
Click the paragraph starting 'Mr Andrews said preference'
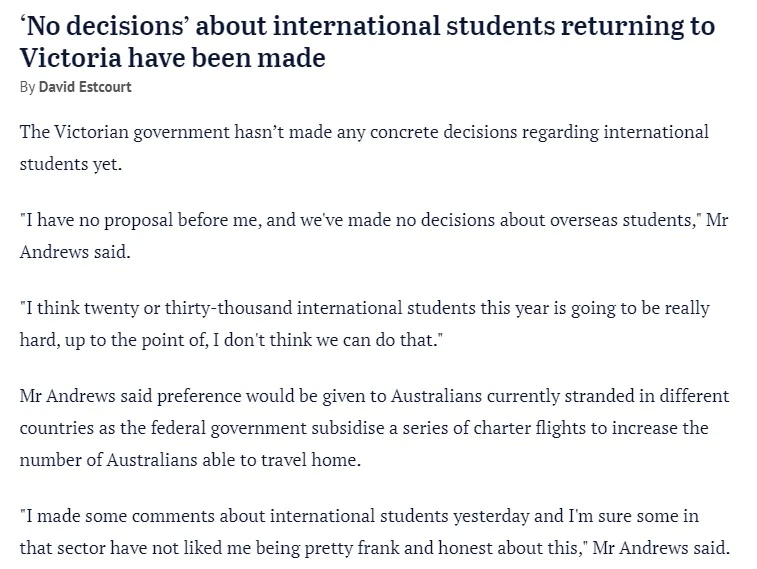374,428
